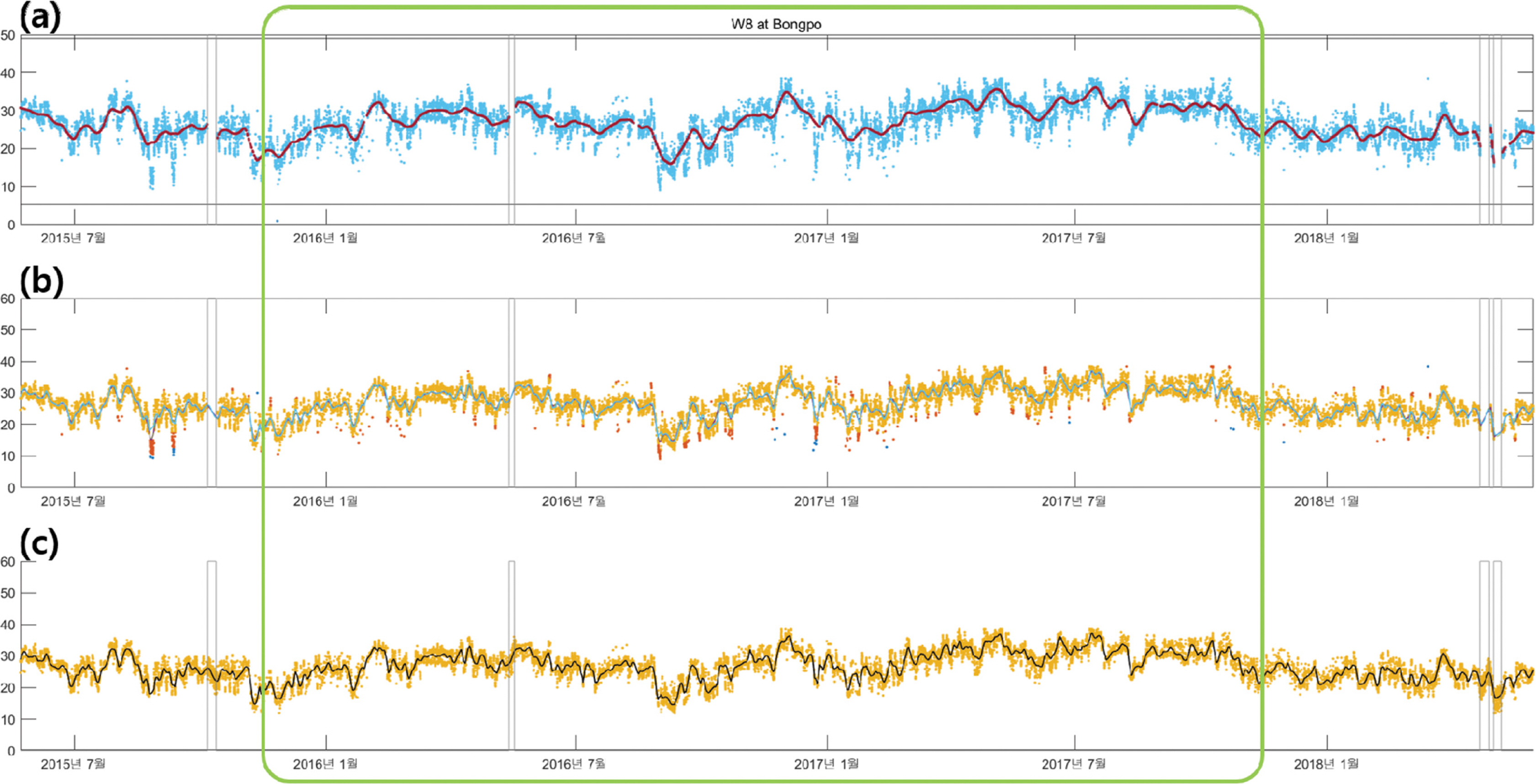
Task: Click y-axis value 60 in panel (b)
Action: coord(8,299)
